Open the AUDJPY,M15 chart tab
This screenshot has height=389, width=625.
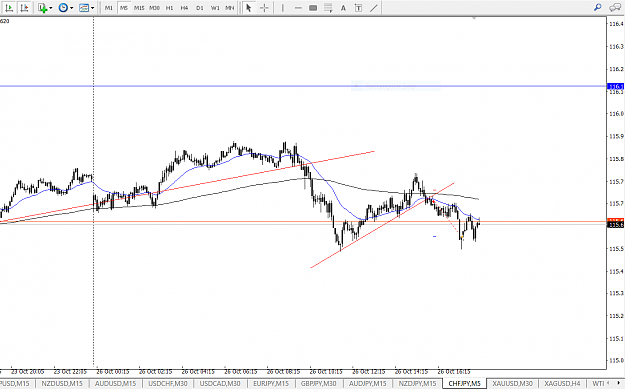(x=368, y=383)
